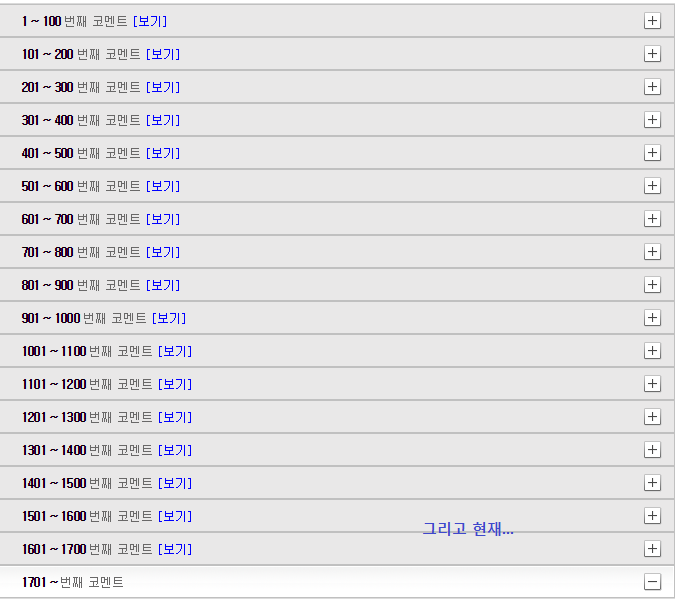Expand the 1001 ~ 1100 comments plus icon
The height and width of the screenshot is (601, 679).
(652, 351)
